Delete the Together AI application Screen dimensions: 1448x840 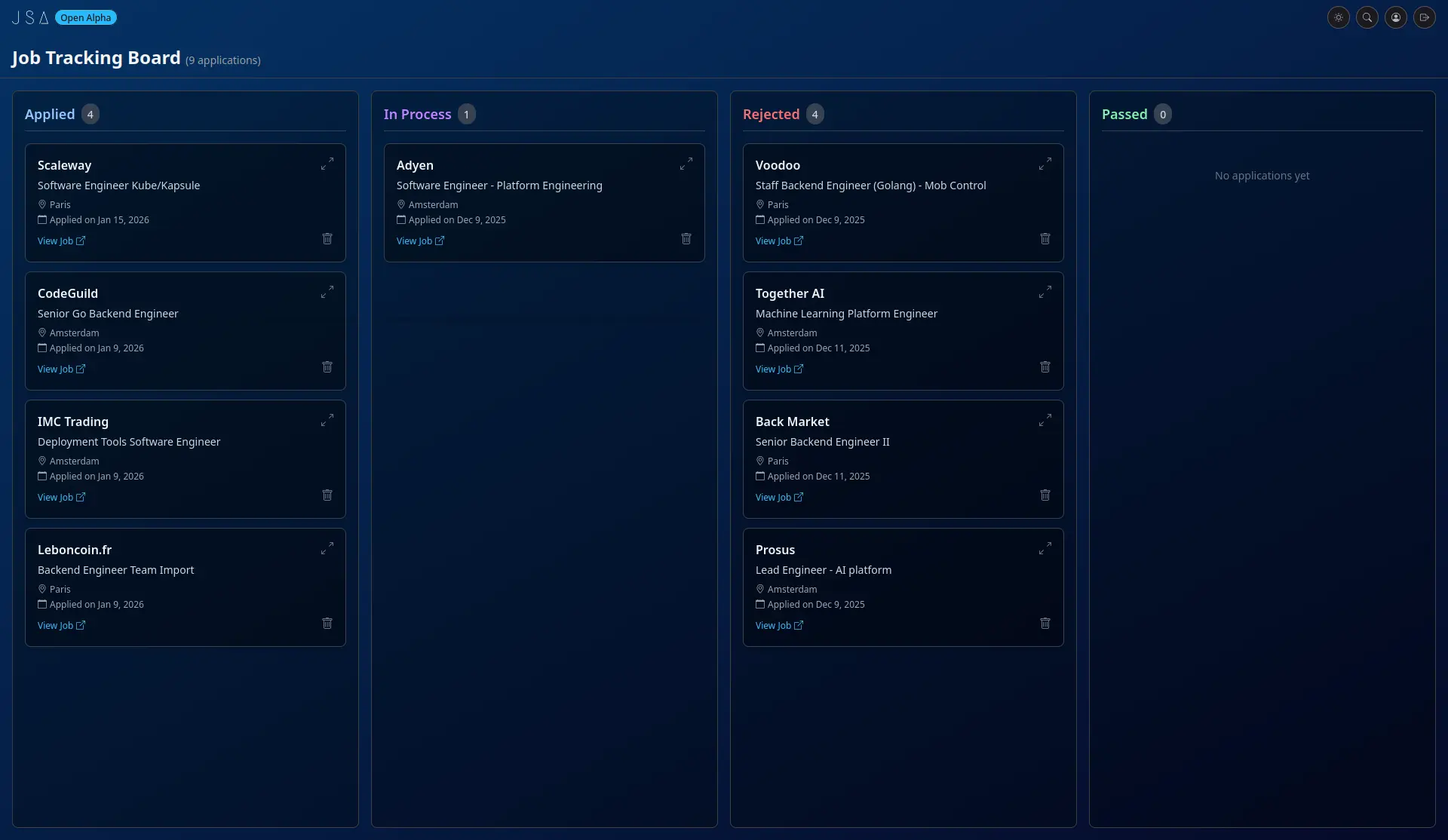click(x=1045, y=366)
